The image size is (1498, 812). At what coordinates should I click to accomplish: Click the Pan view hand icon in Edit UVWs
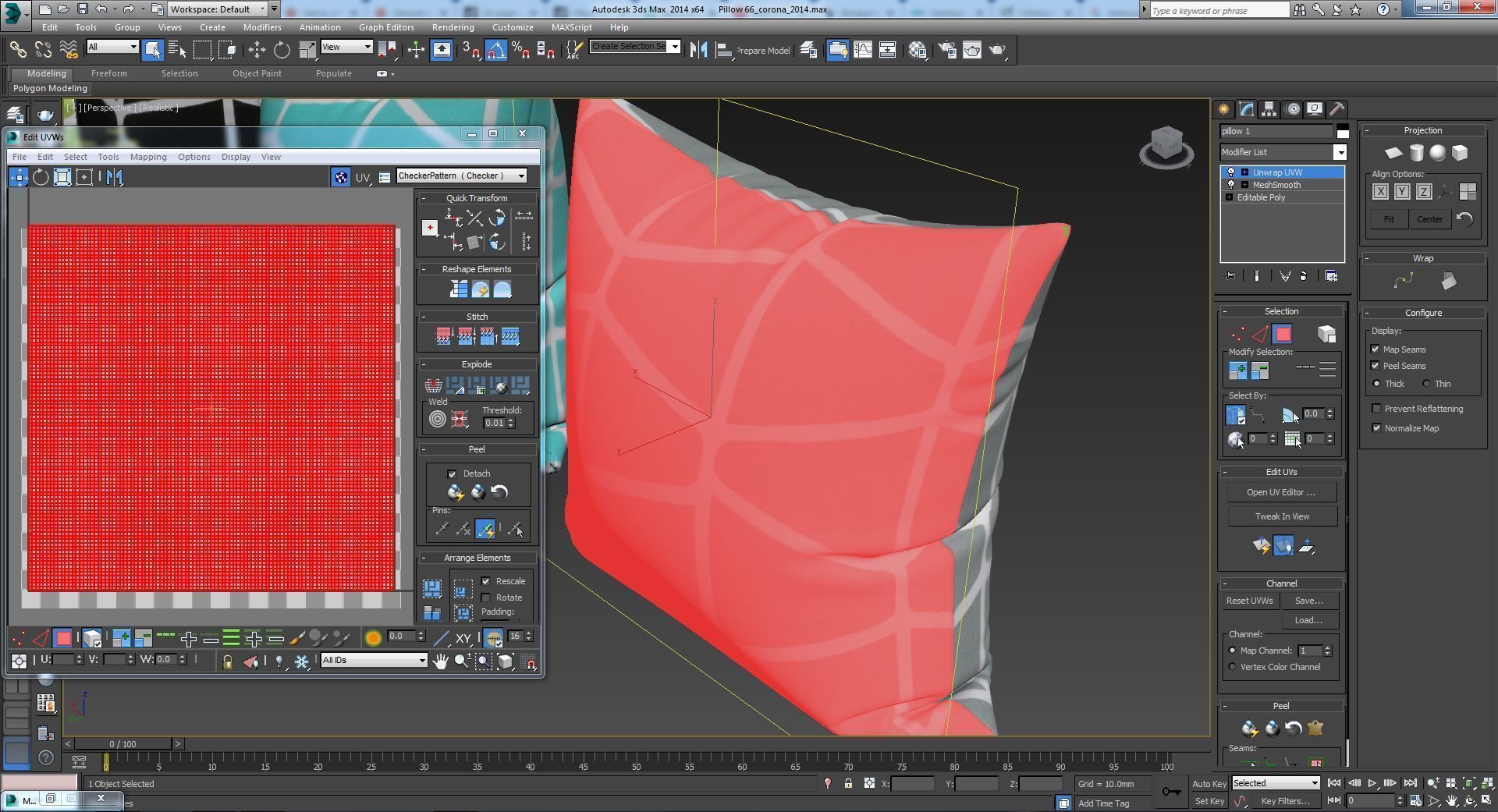(441, 661)
